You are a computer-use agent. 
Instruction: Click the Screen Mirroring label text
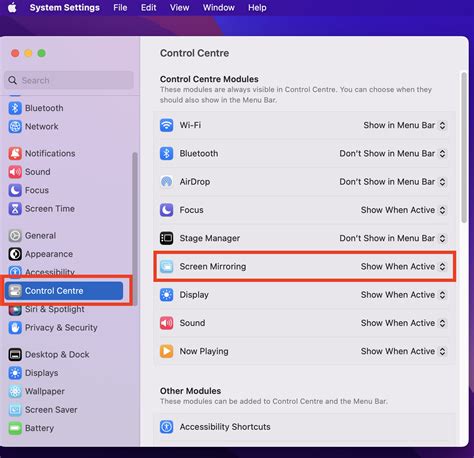tap(213, 267)
